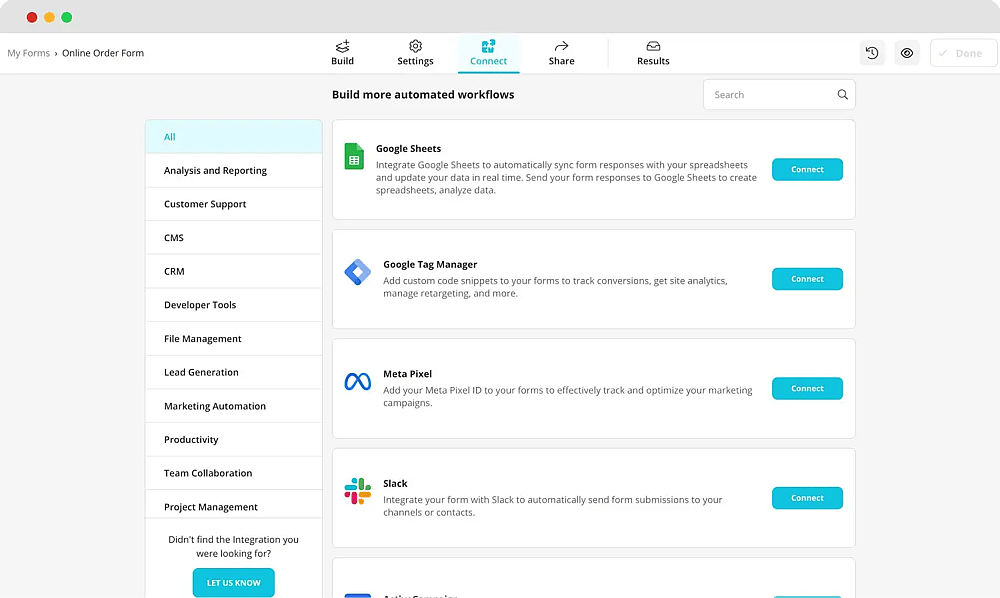The width and height of the screenshot is (1000, 598).
Task: Click the Meta Pixel logo icon
Action: coord(358,381)
